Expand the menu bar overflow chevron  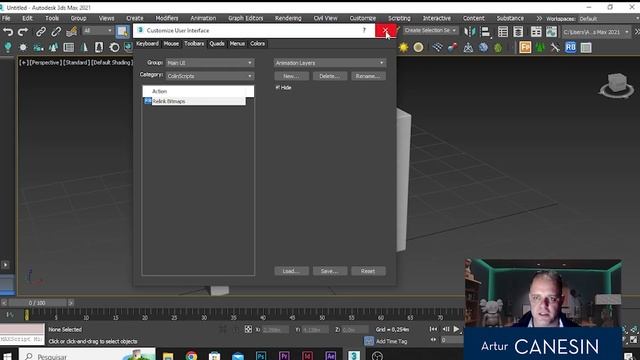pyautogui.click(x=539, y=18)
